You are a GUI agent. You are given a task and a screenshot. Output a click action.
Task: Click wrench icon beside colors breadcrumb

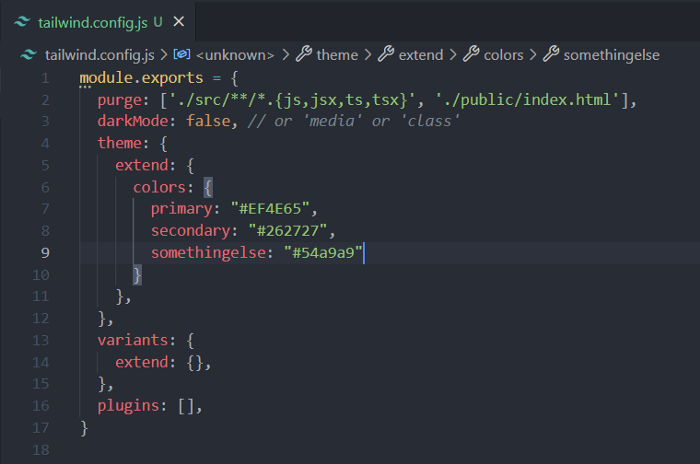(471, 54)
